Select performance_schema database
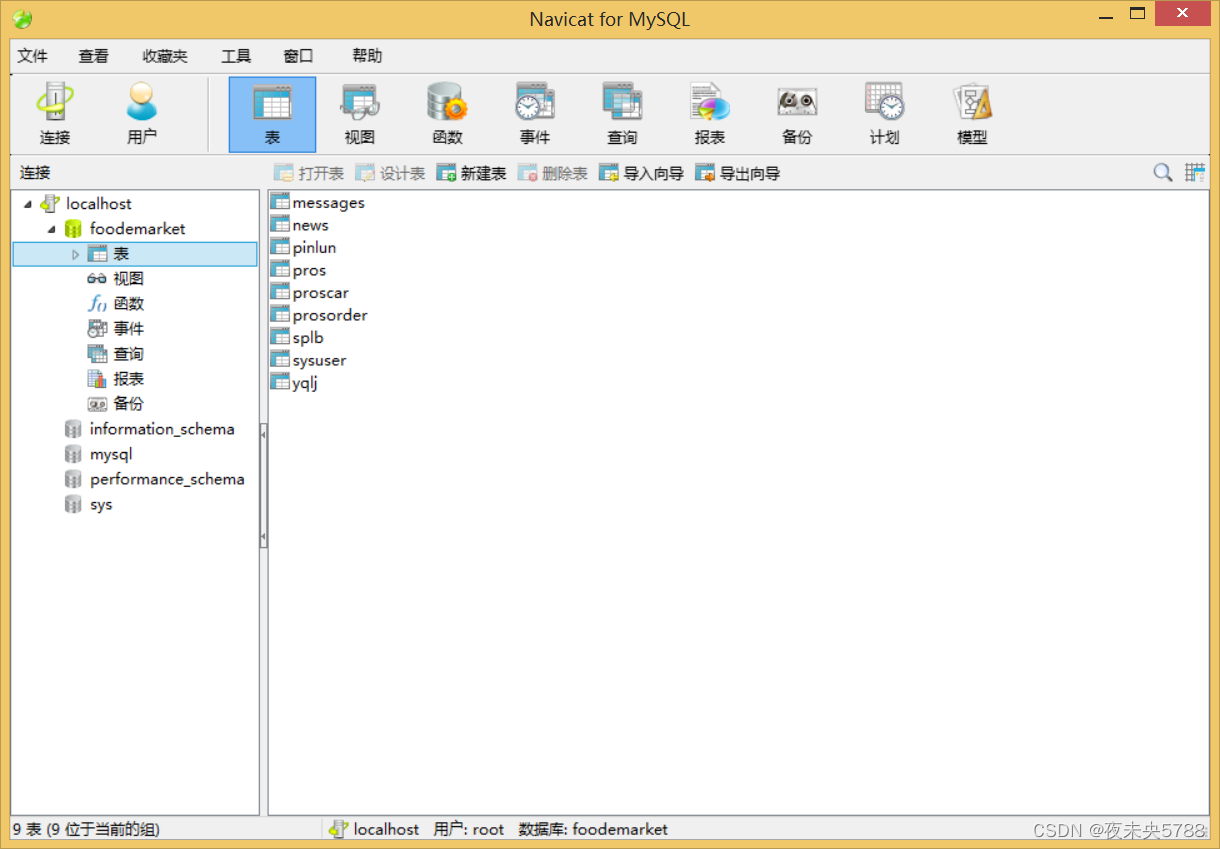This screenshot has width=1220, height=849. point(167,479)
